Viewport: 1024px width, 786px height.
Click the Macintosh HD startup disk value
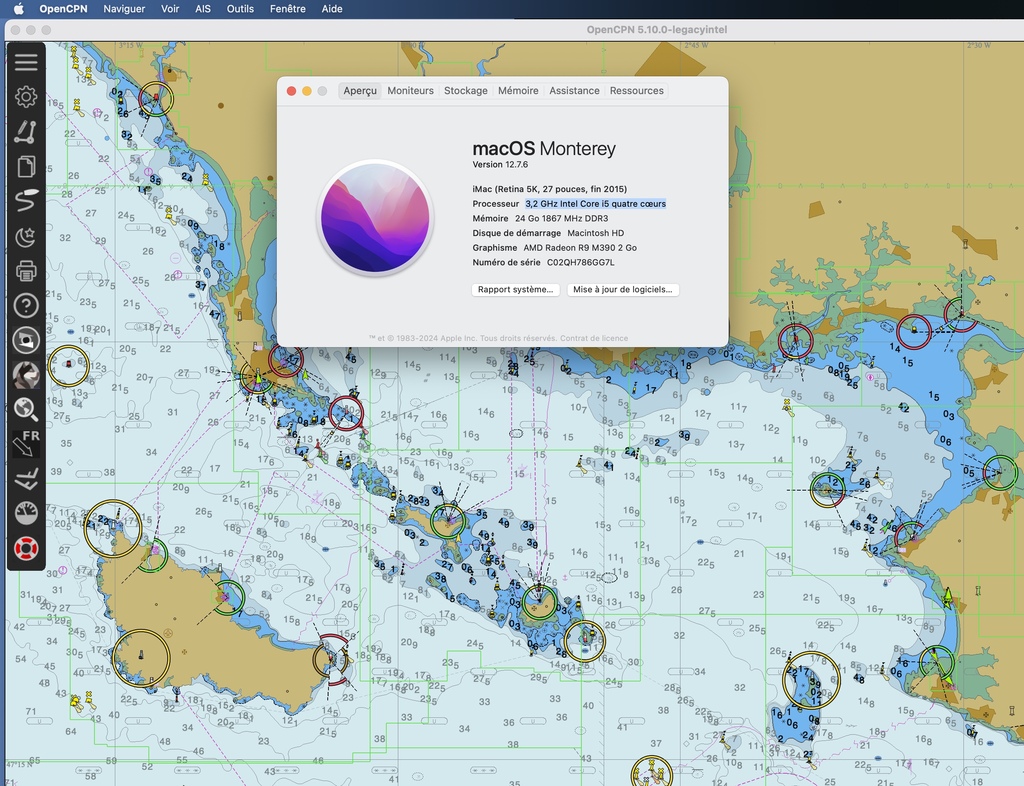click(596, 233)
